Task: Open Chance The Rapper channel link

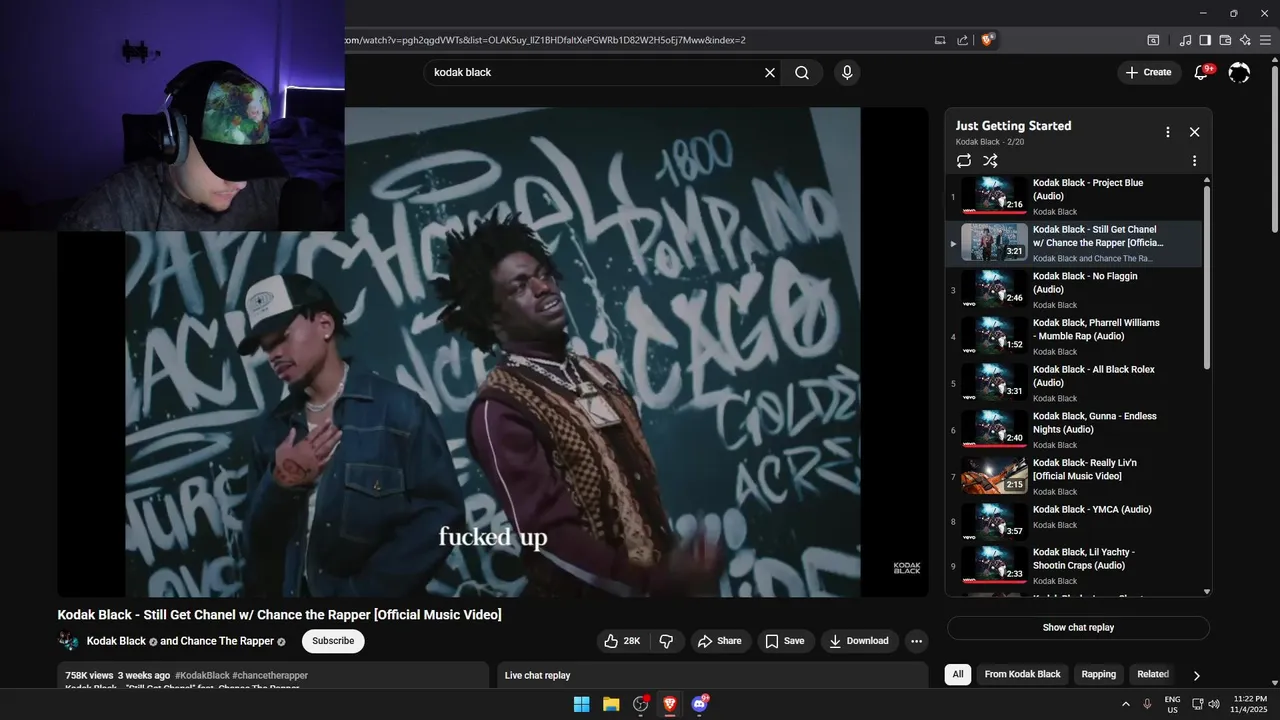Action: pyautogui.click(x=227, y=641)
